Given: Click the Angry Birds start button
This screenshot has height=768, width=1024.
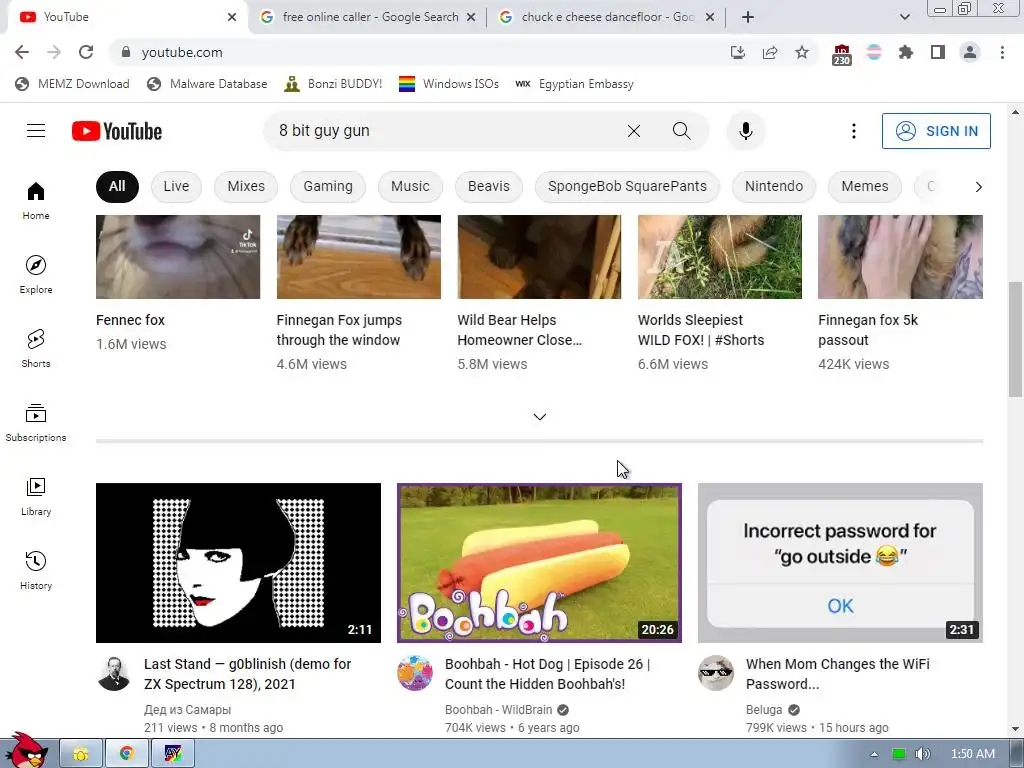Looking at the screenshot, I should (x=25, y=750).
